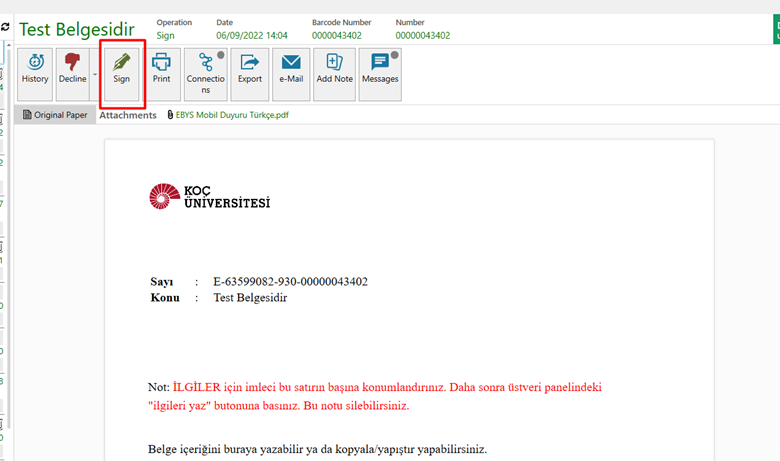
Task: Switch to the Original Paper tab
Action: coord(55,115)
